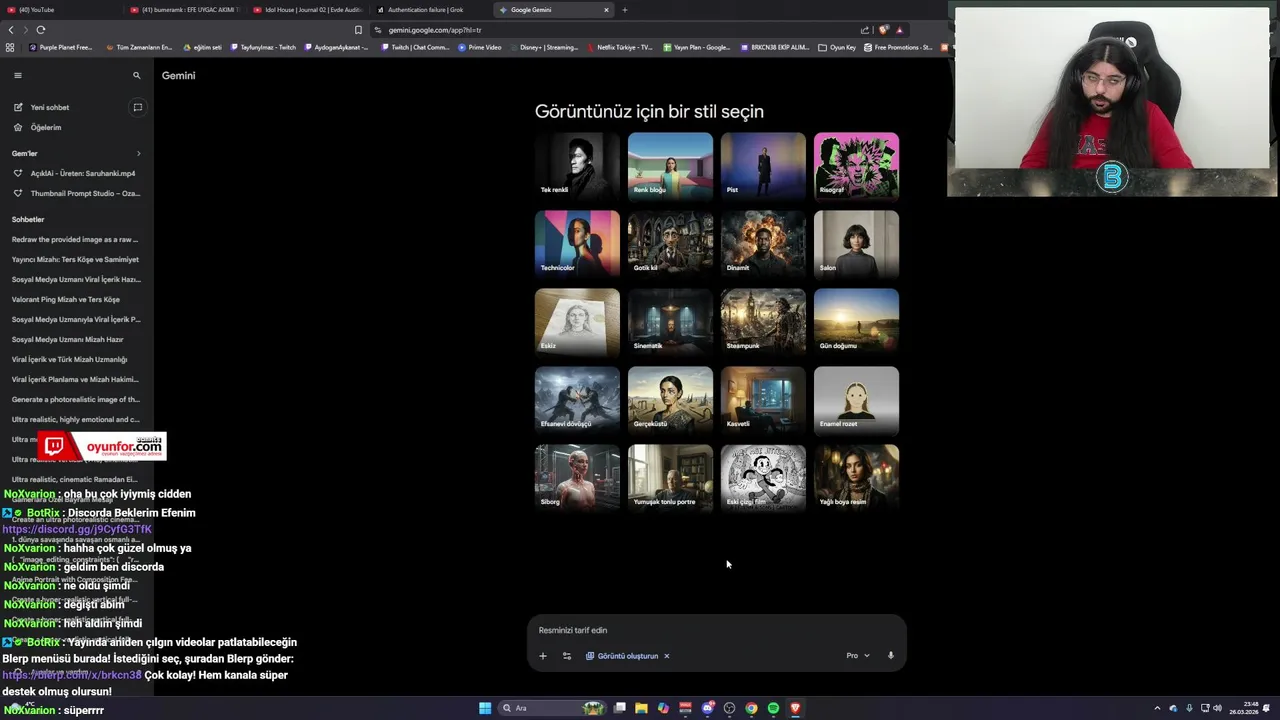Screen dimensions: 1280x720
Task: Switch to the 'bumeramk : EFE UYGAC' tab
Action: coord(186,10)
